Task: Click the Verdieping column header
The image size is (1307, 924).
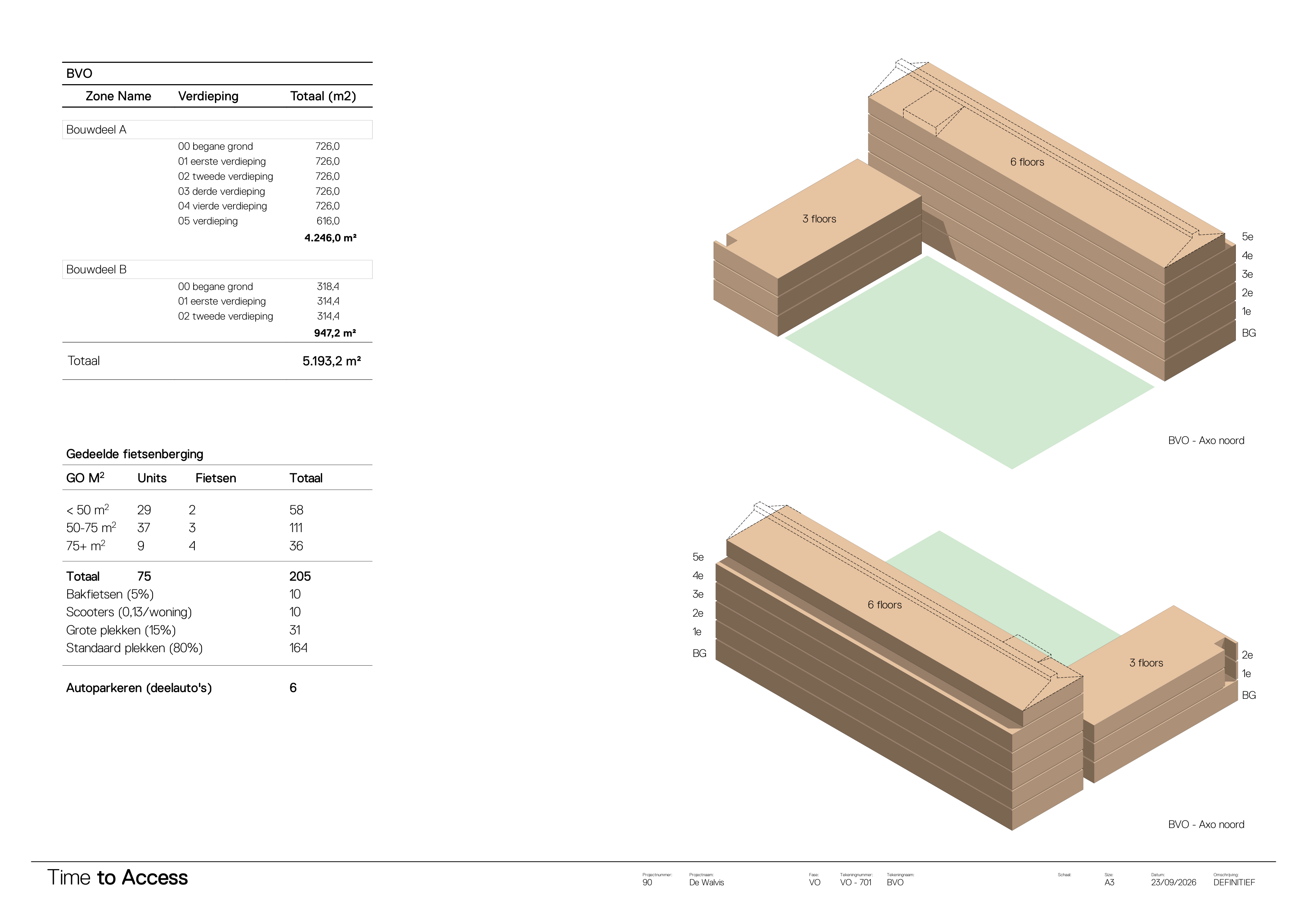Action: [208, 96]
